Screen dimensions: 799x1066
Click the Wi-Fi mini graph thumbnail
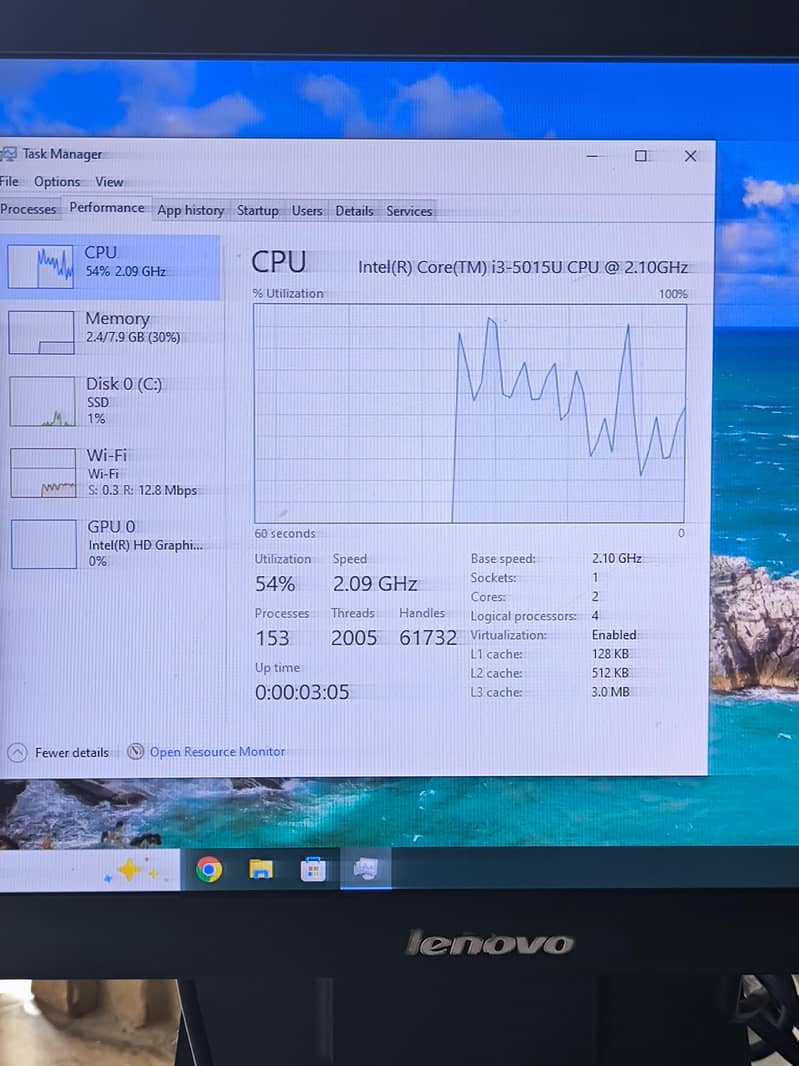(x=44, y=472)
